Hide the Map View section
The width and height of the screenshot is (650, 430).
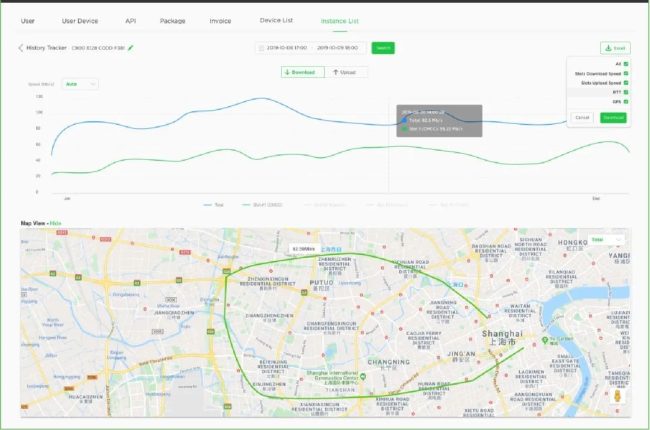tap(56, 223)
